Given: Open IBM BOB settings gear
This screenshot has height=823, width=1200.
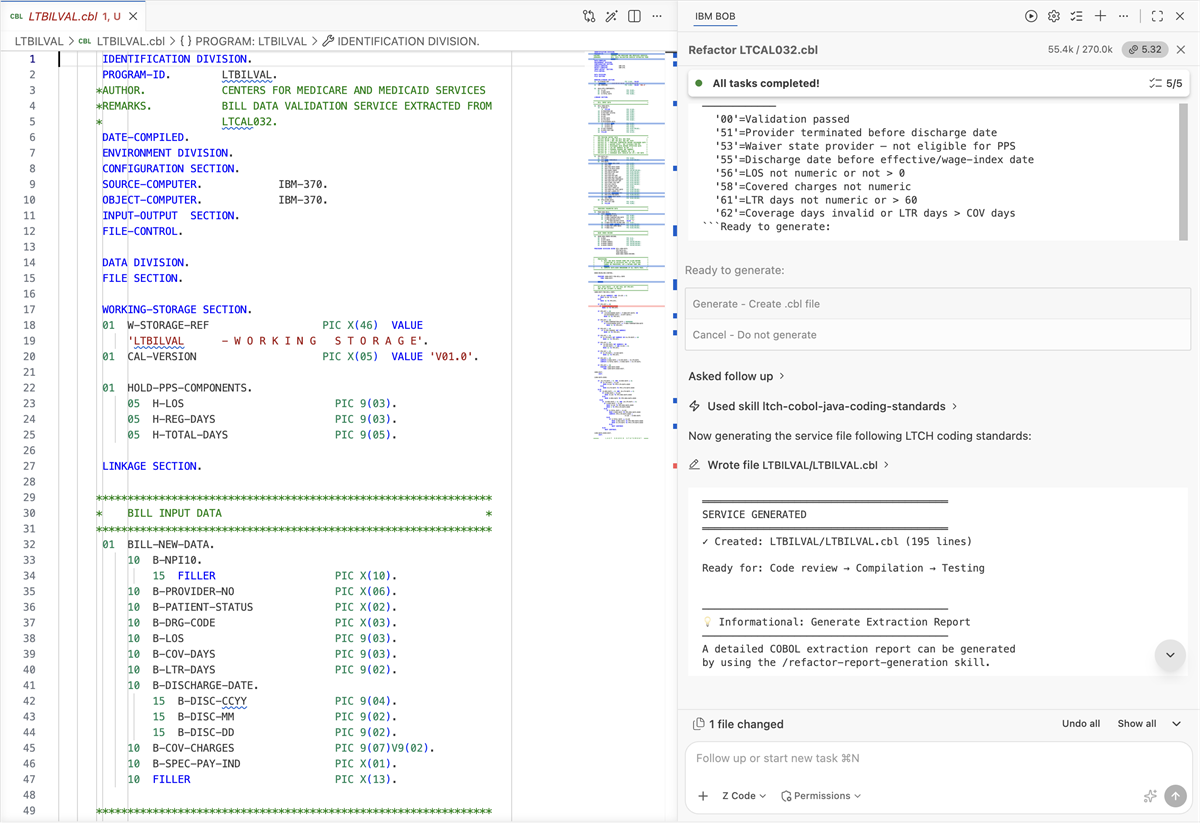Looking at the screenshot, I should pyautogui.click(x=1054, y=16).
